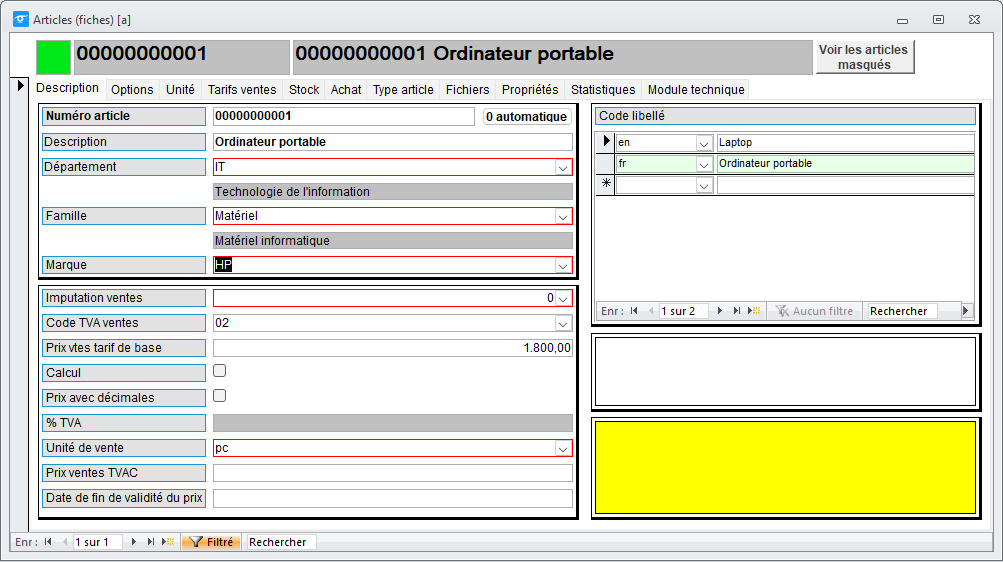Go to first record in bottom navigator
1003x562 pixels.
(48, 542)
